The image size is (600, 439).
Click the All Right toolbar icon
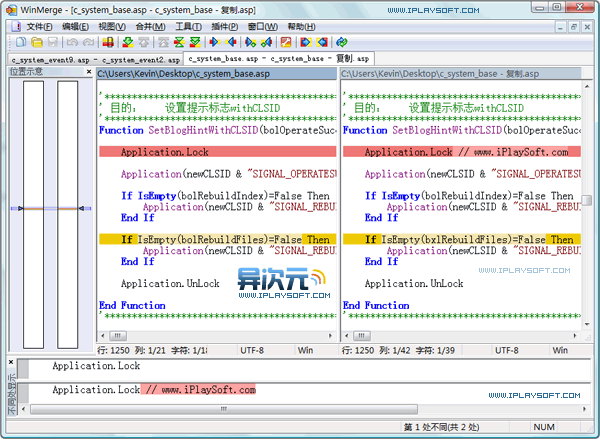[306, 42]
